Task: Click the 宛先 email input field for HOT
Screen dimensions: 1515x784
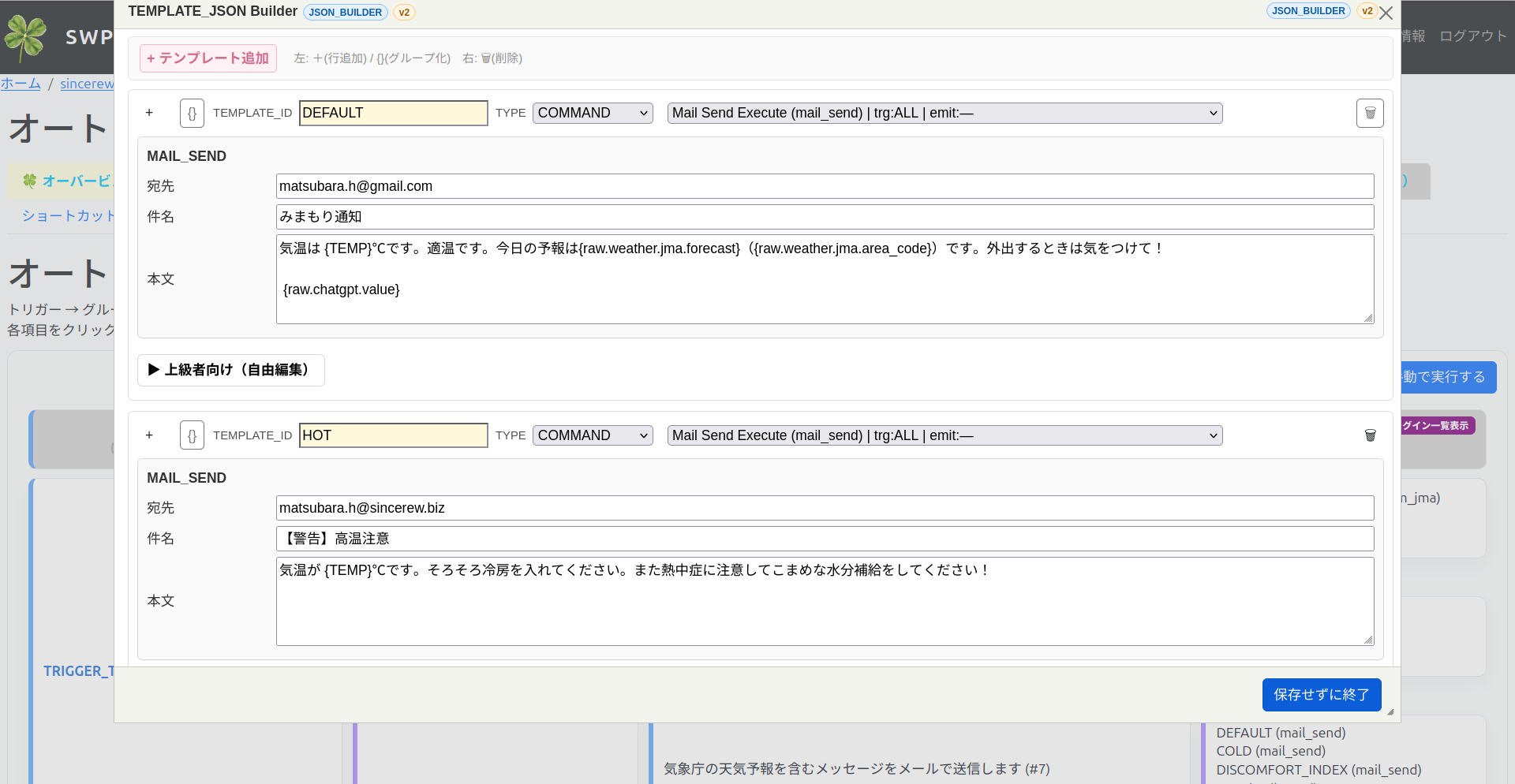Action: coord(824,508)
